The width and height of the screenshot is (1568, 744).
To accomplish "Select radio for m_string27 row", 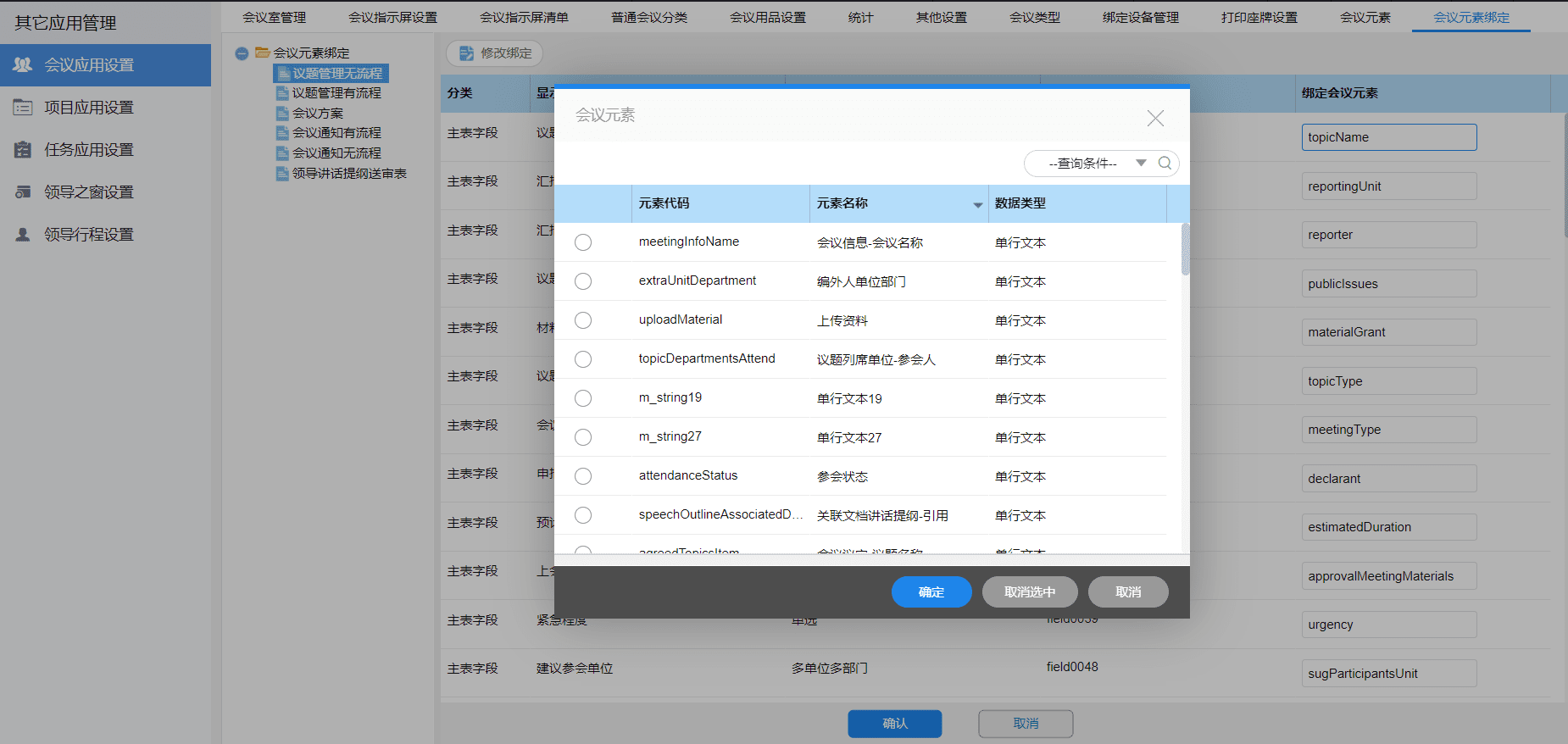I will pyautogui.click(x=583, y=437).
